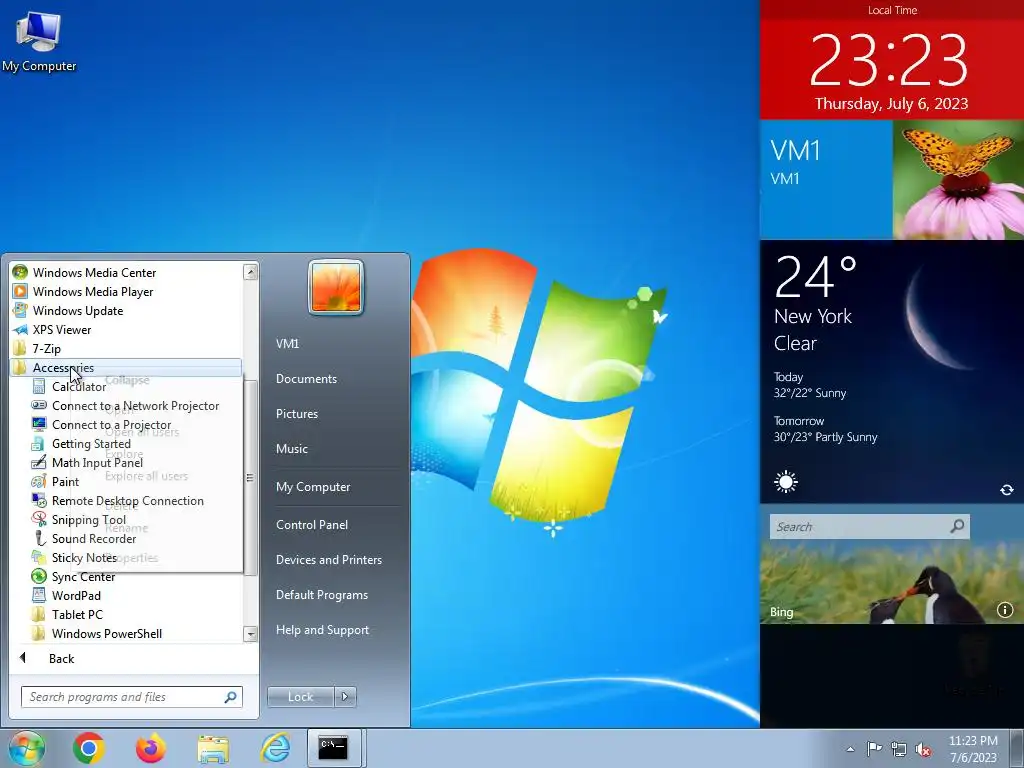Open Connect to a Projector
Image resolution: width=1024 pixels, height=768 pixels.
pos(111,424)
